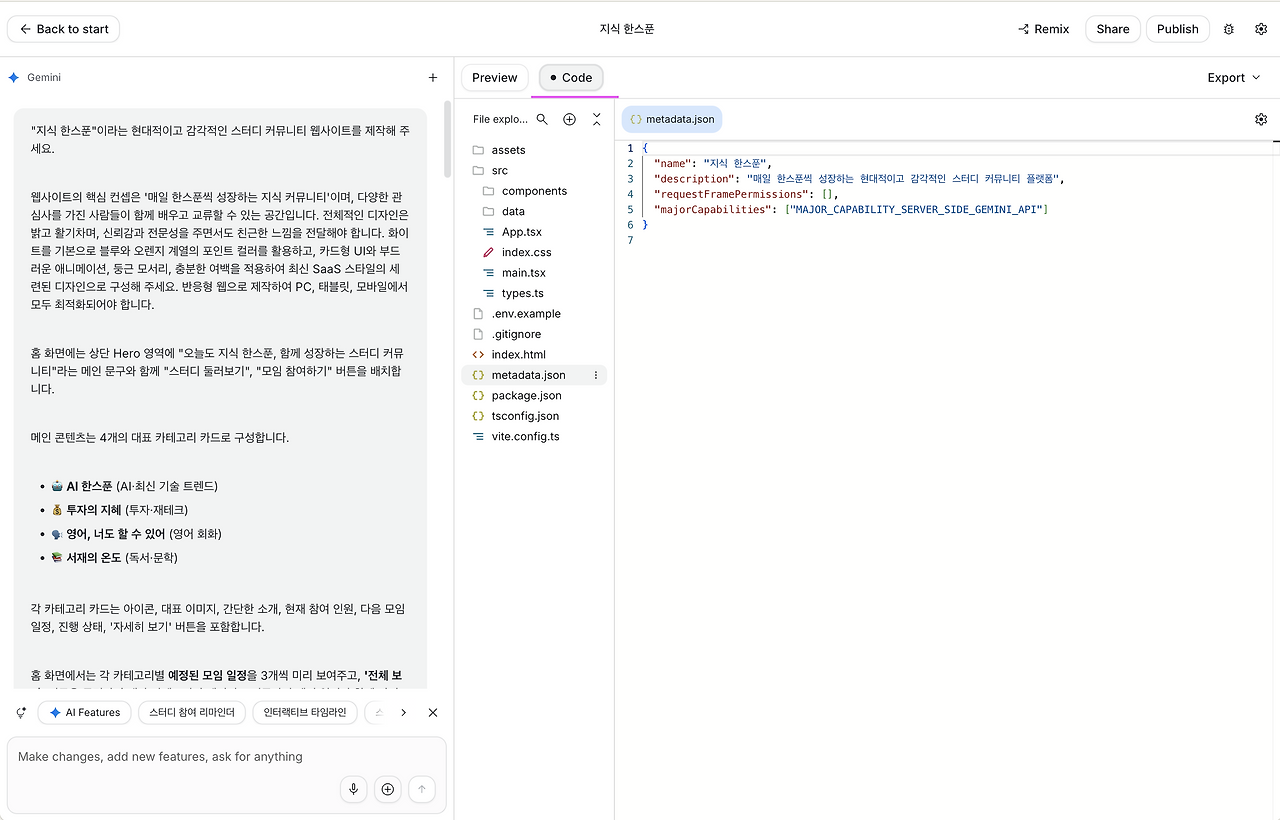Screen dimensions: 1280x820
Task: Click the metadata.json editor tab
Action: (x=672, y=119)
